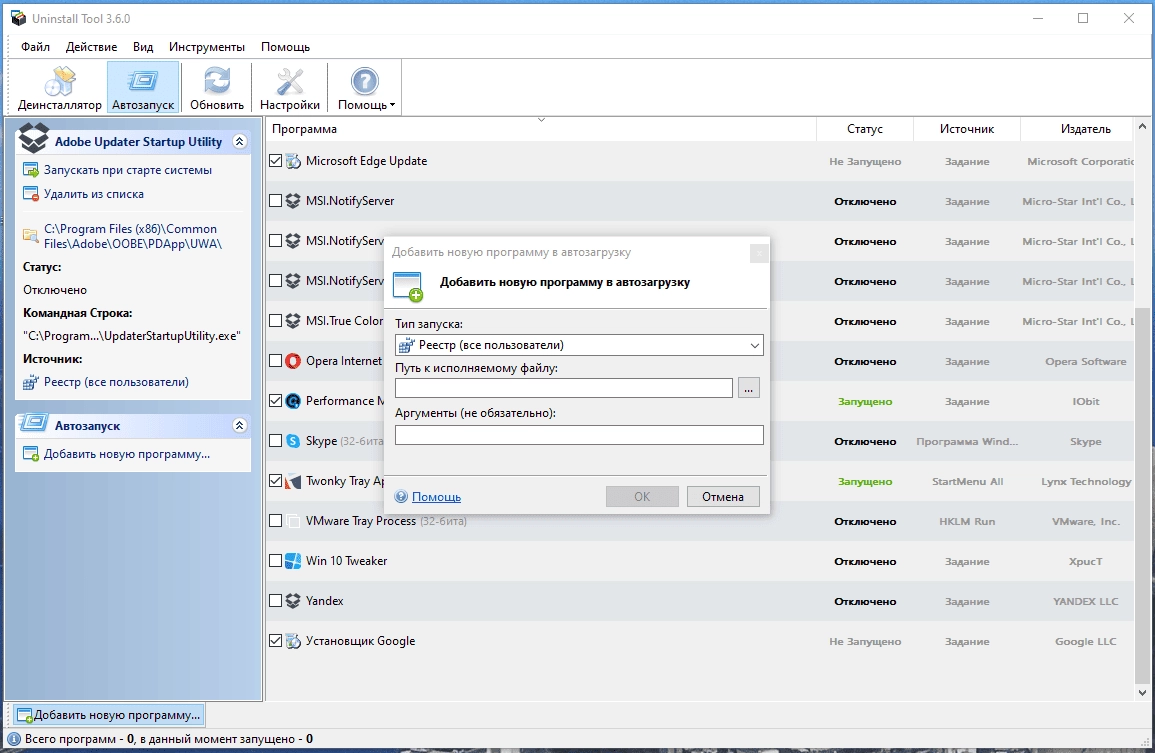Image resolution: width=1155 pixels, height=753 pixels.
Task: Check the first MSI.NotifyServer checkbox
Action: click(275, 200)
